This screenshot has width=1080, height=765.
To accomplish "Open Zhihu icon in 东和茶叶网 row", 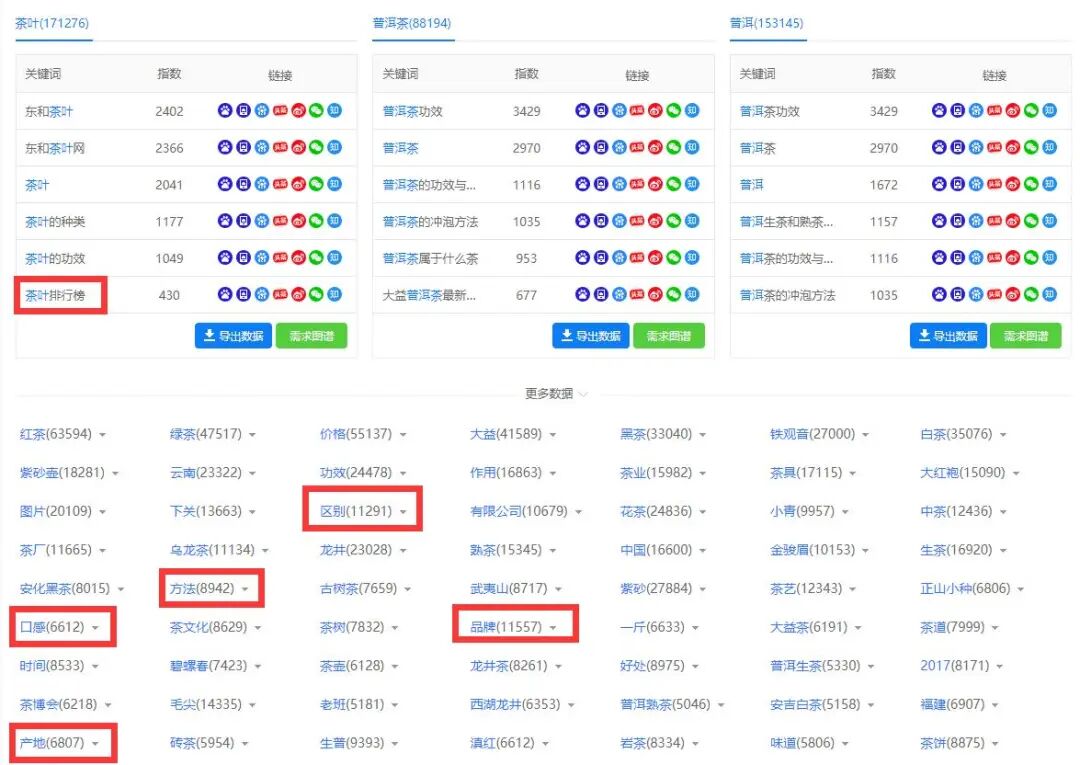I will 335,147.
